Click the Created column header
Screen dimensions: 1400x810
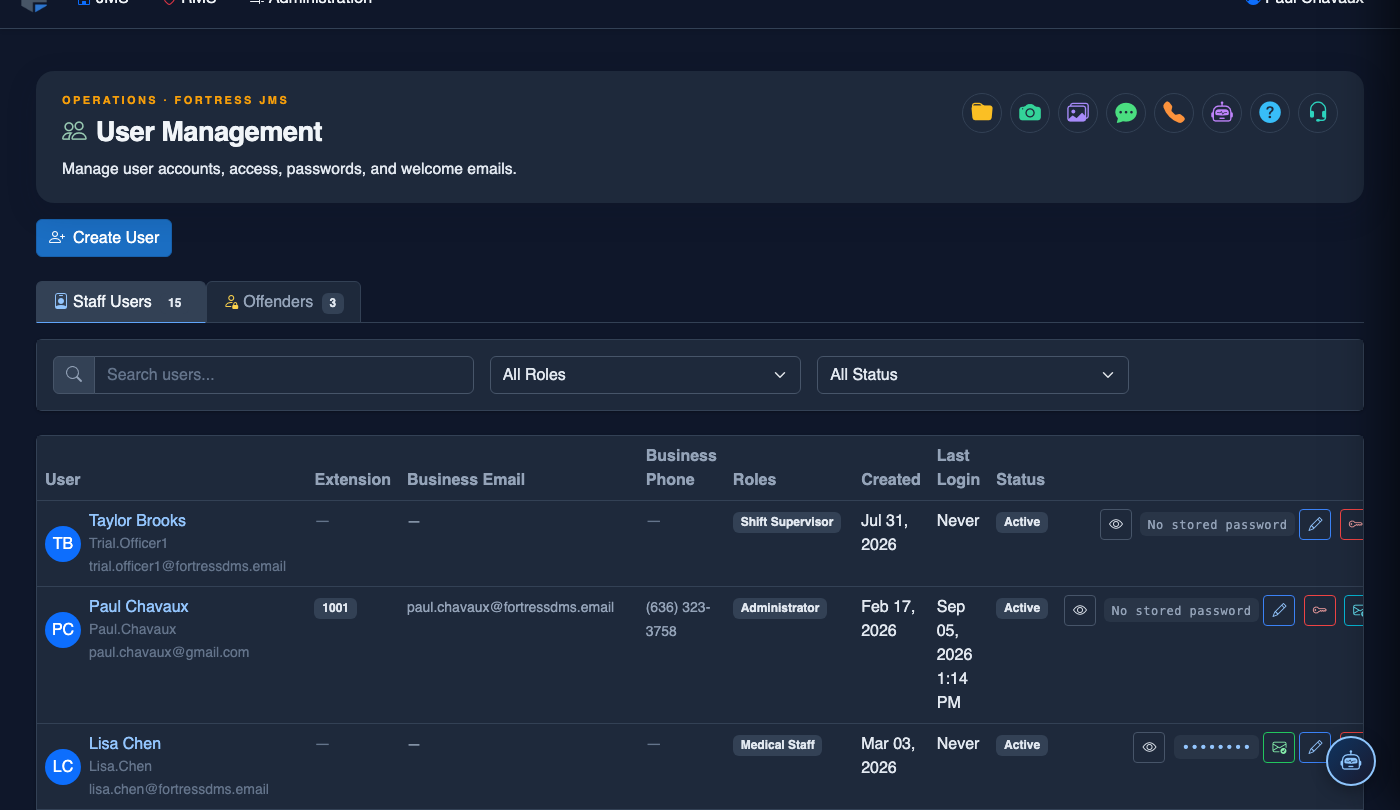(890, 479)
